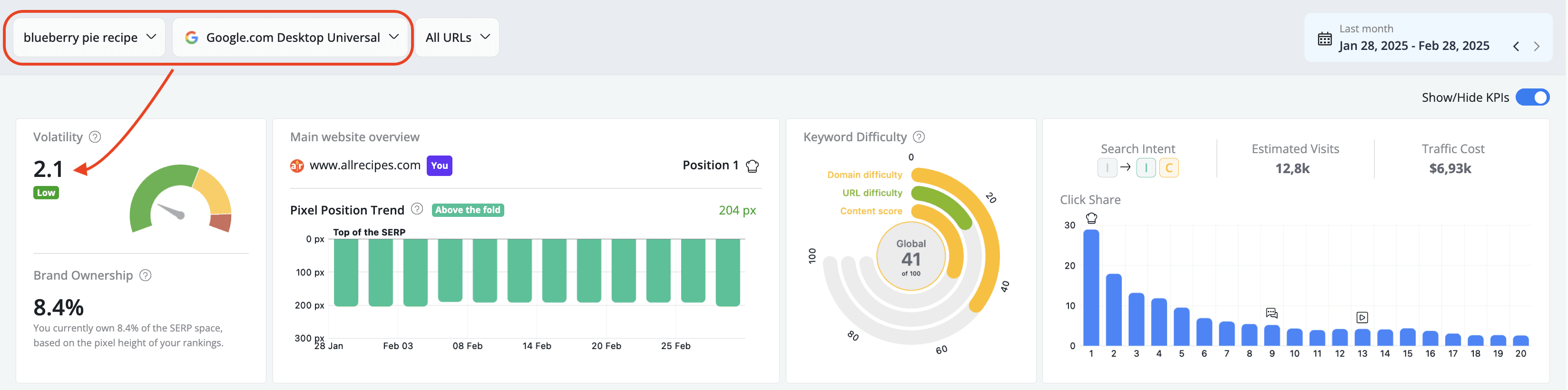This screenshot has width=1568, height=390.
Task: Open the blueberry pie recipe keyword dropdown
Action: [89, 38]
